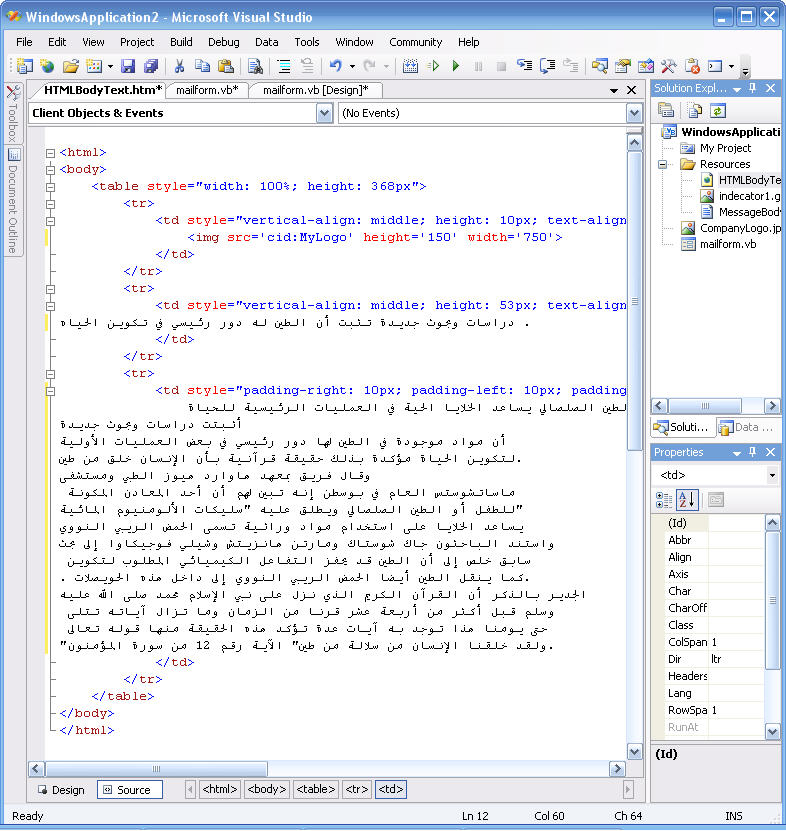Click the <table> breadcrumb tag button
The image size is (786, 831).
pyautogui.click(x=315, y=790)
